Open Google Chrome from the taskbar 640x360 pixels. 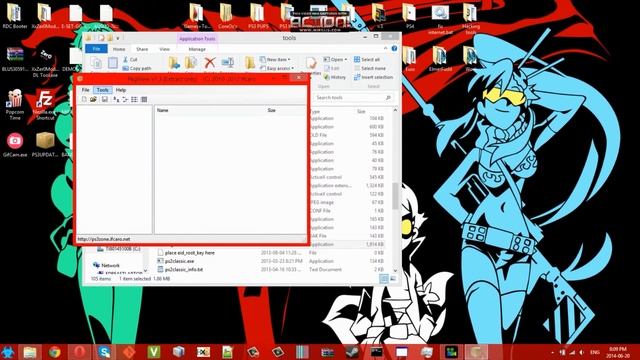[54, 352]
